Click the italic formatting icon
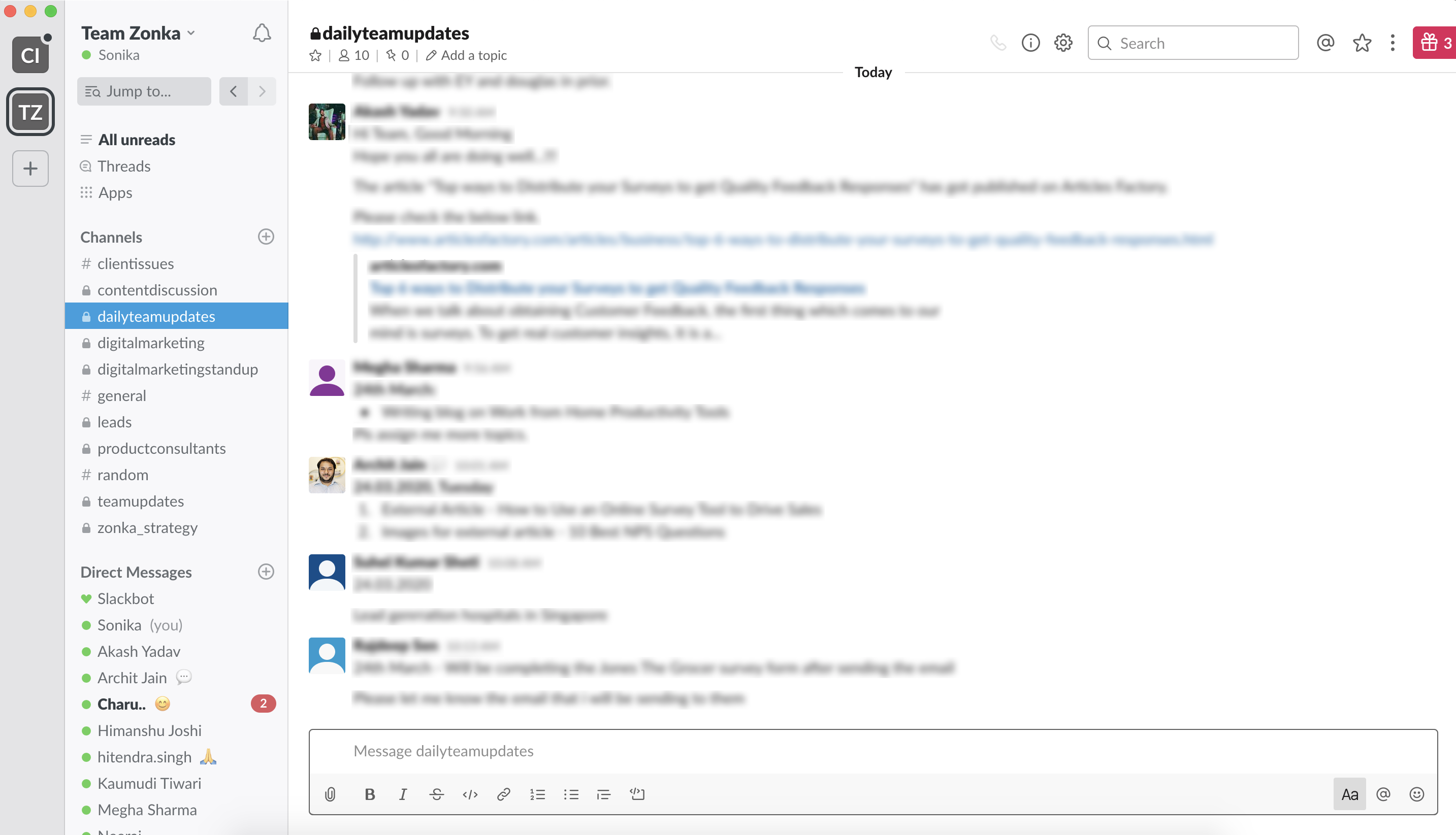The height and width of the screenshot is (835, 1456). pos(402,793)
